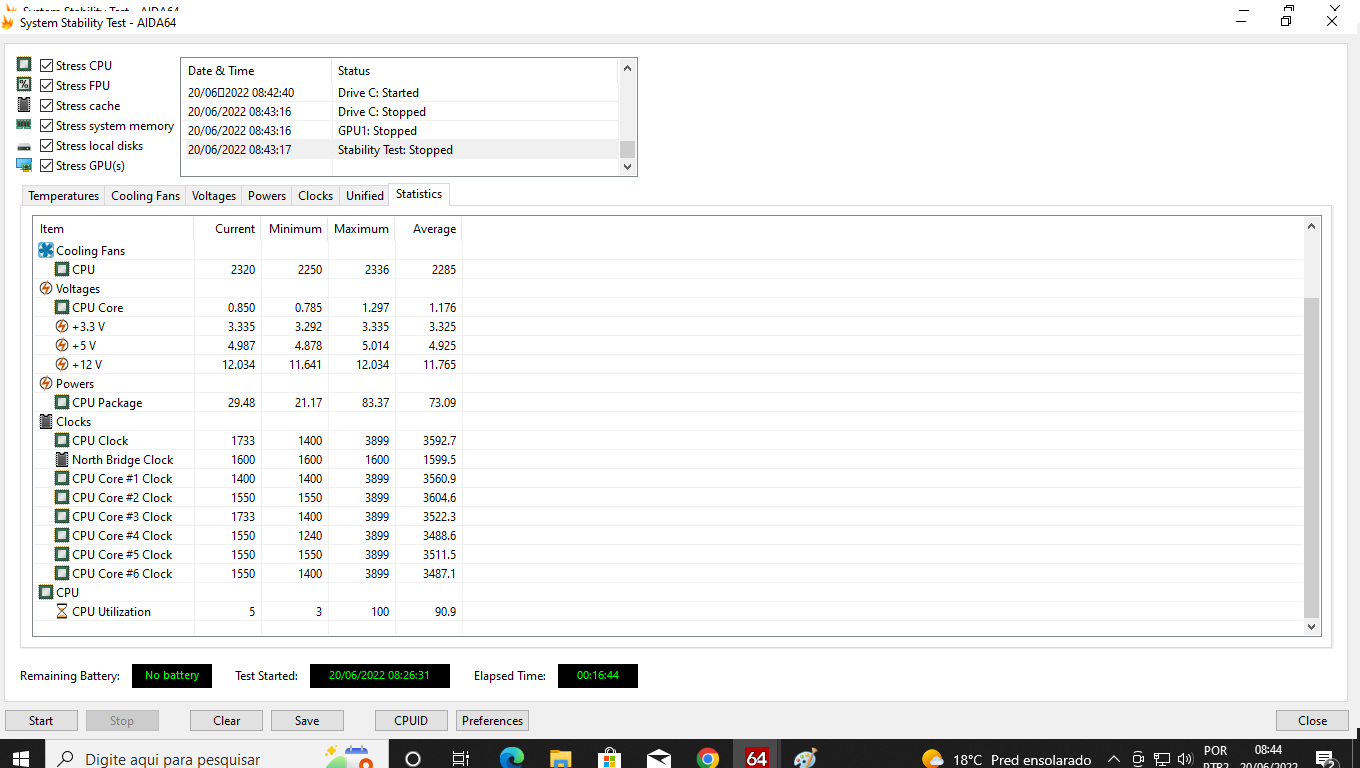Click the green system memory module icon
This screenshot has width=1360, height=768.
point(24,125)
